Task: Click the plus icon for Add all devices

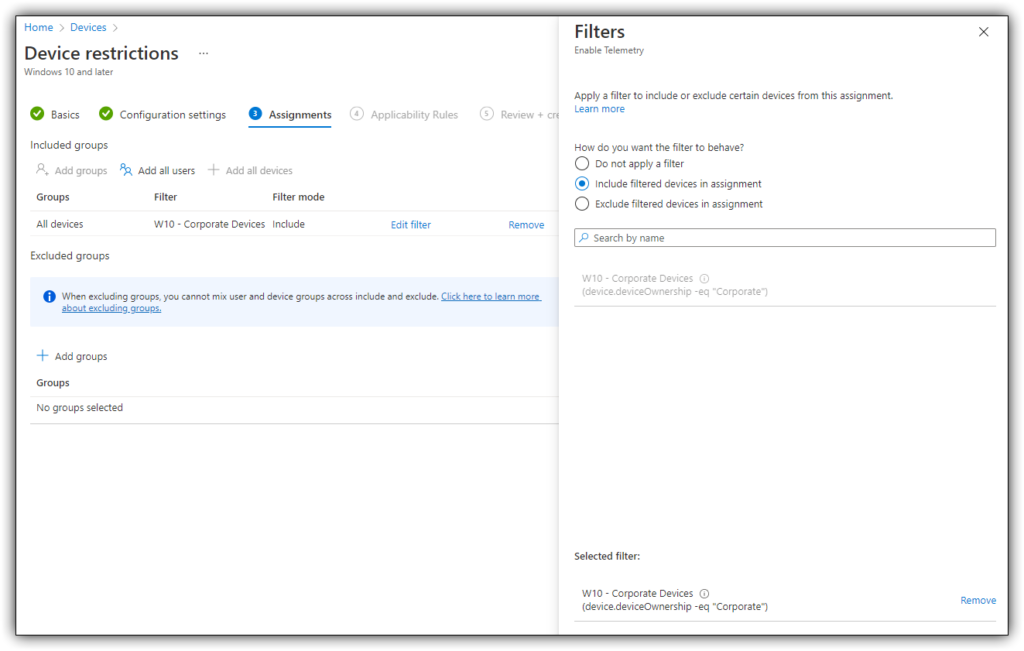Action: coord(213,170)
